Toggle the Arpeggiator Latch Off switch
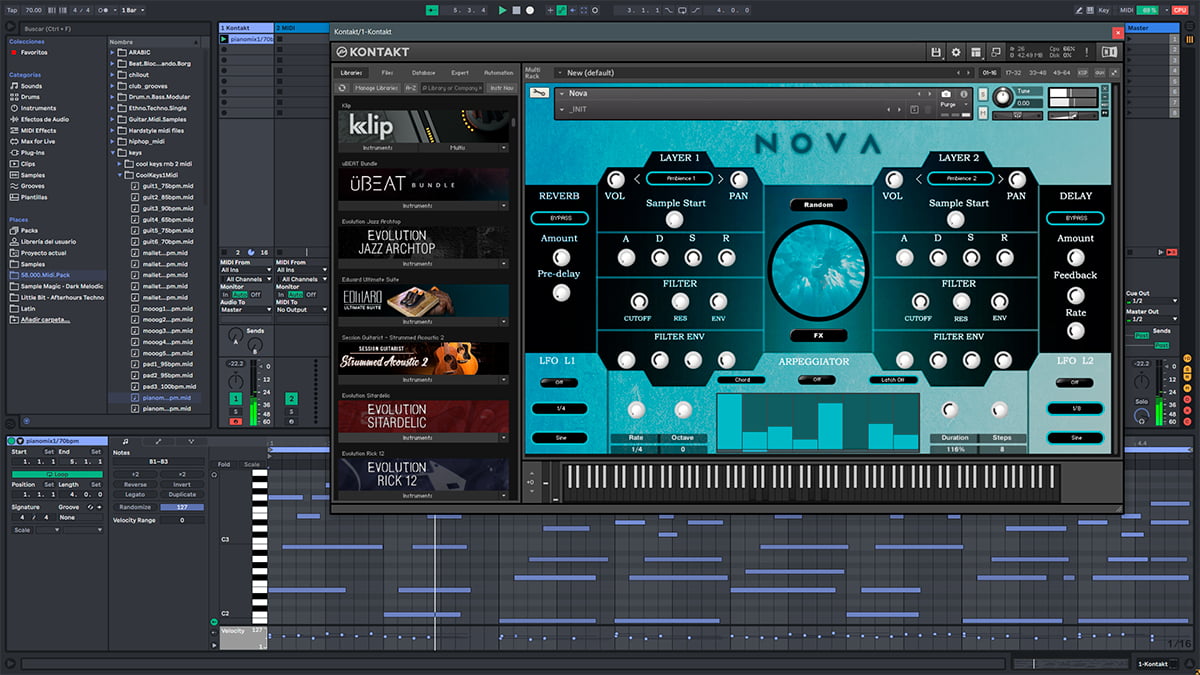This screenshot has width=1200, height=675. (x=893, y=380)
